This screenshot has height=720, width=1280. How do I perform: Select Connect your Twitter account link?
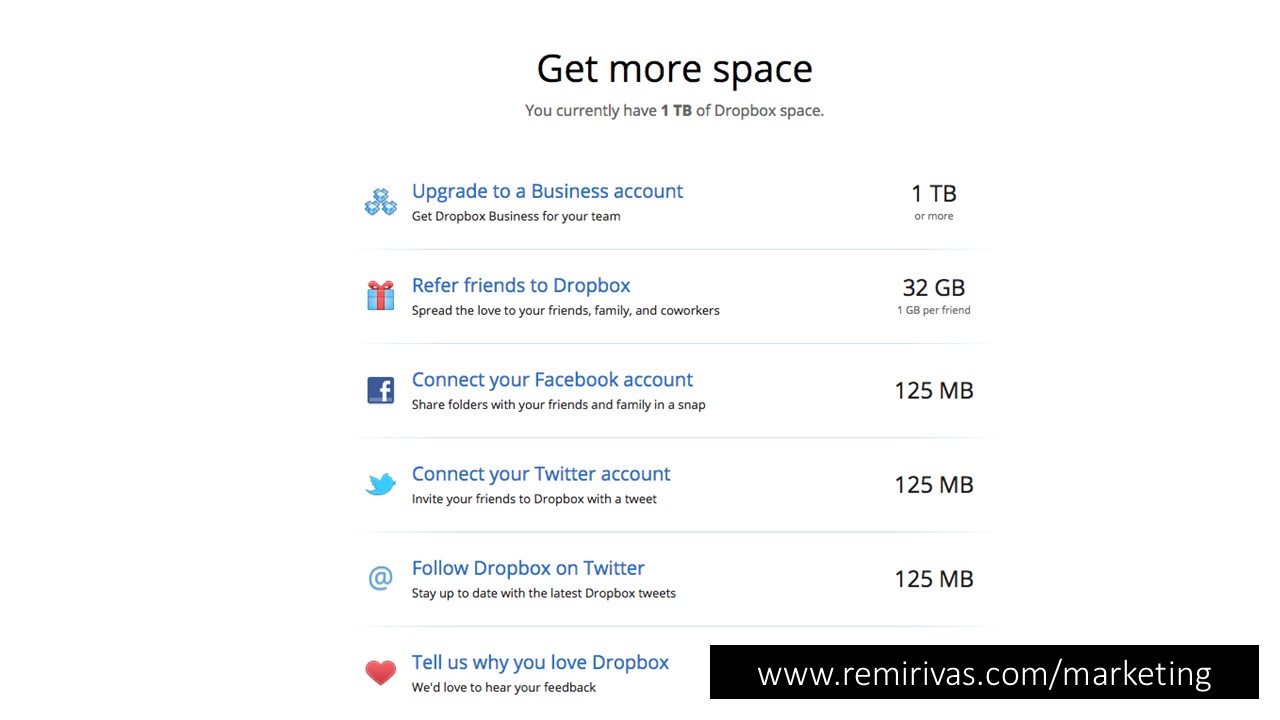pos(541,474)
